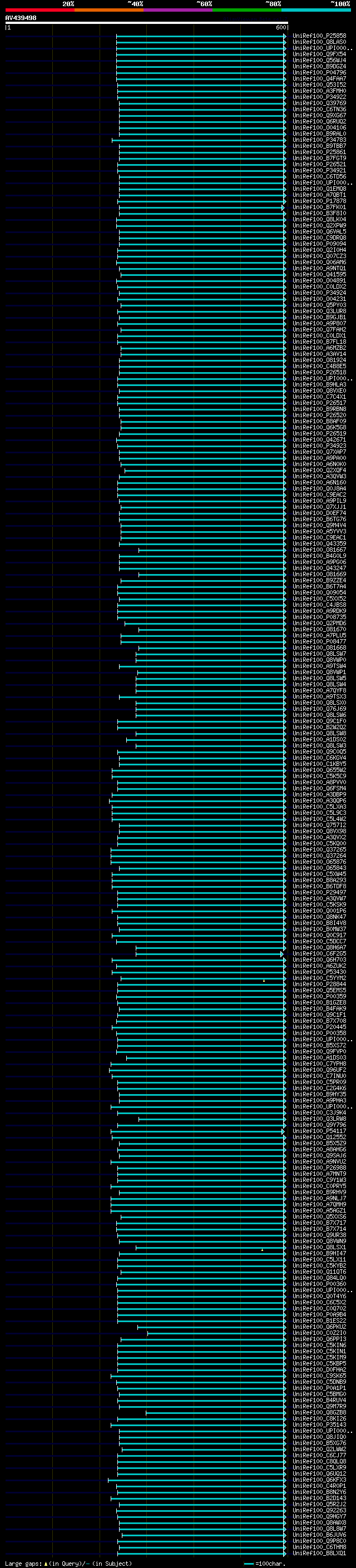
Task: Open hit UniRef100_Q8LK04
Action: (x=319, y=219)
